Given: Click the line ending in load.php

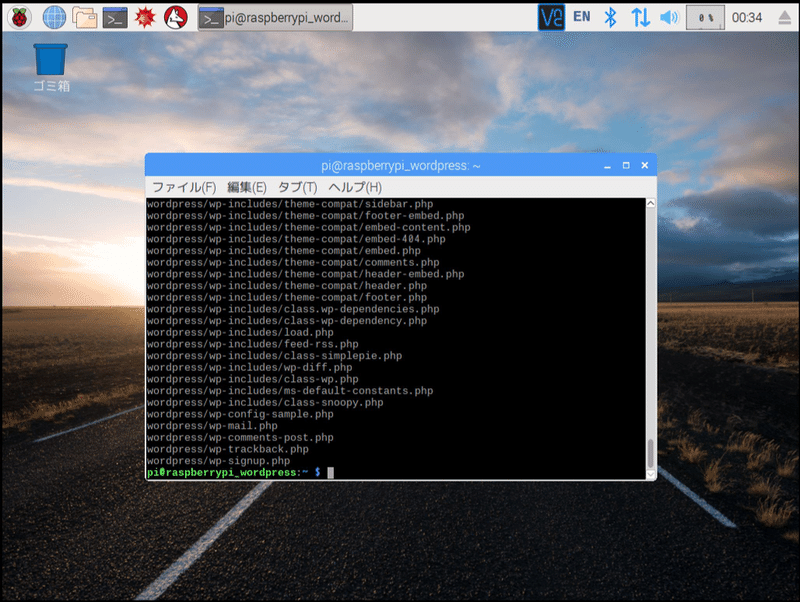Looking at the screenshot, I should (240, 333).
